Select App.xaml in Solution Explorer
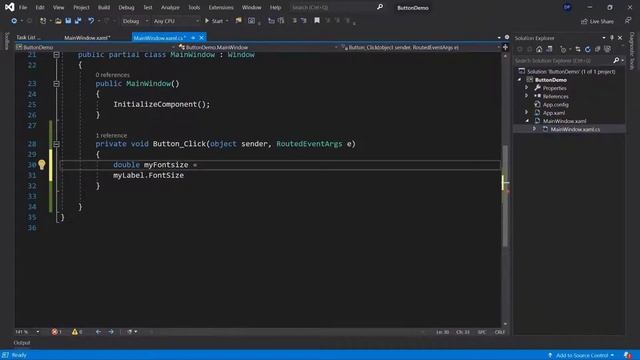 tap(553, 113)
